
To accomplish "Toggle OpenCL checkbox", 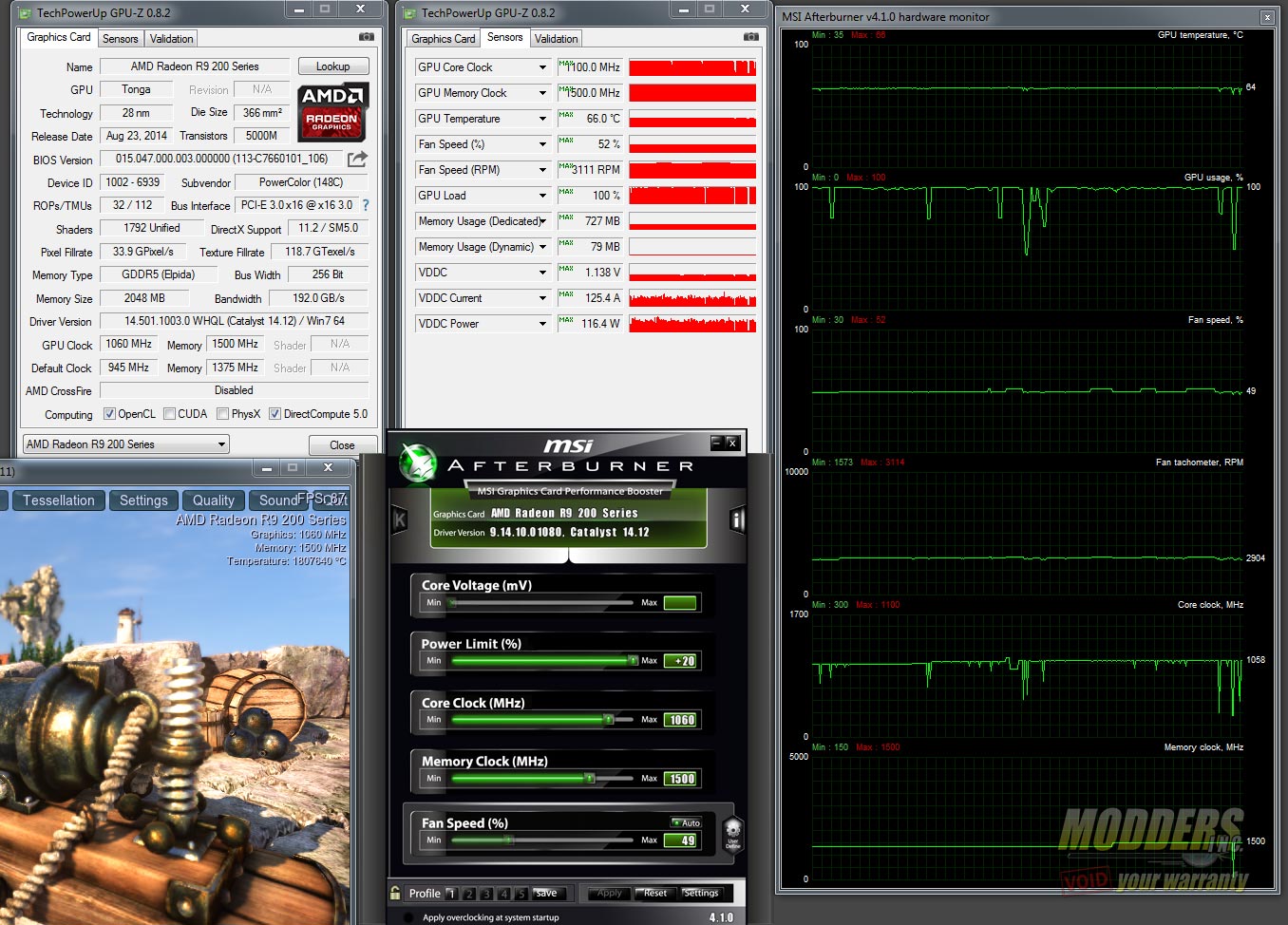I will (109, 414).
